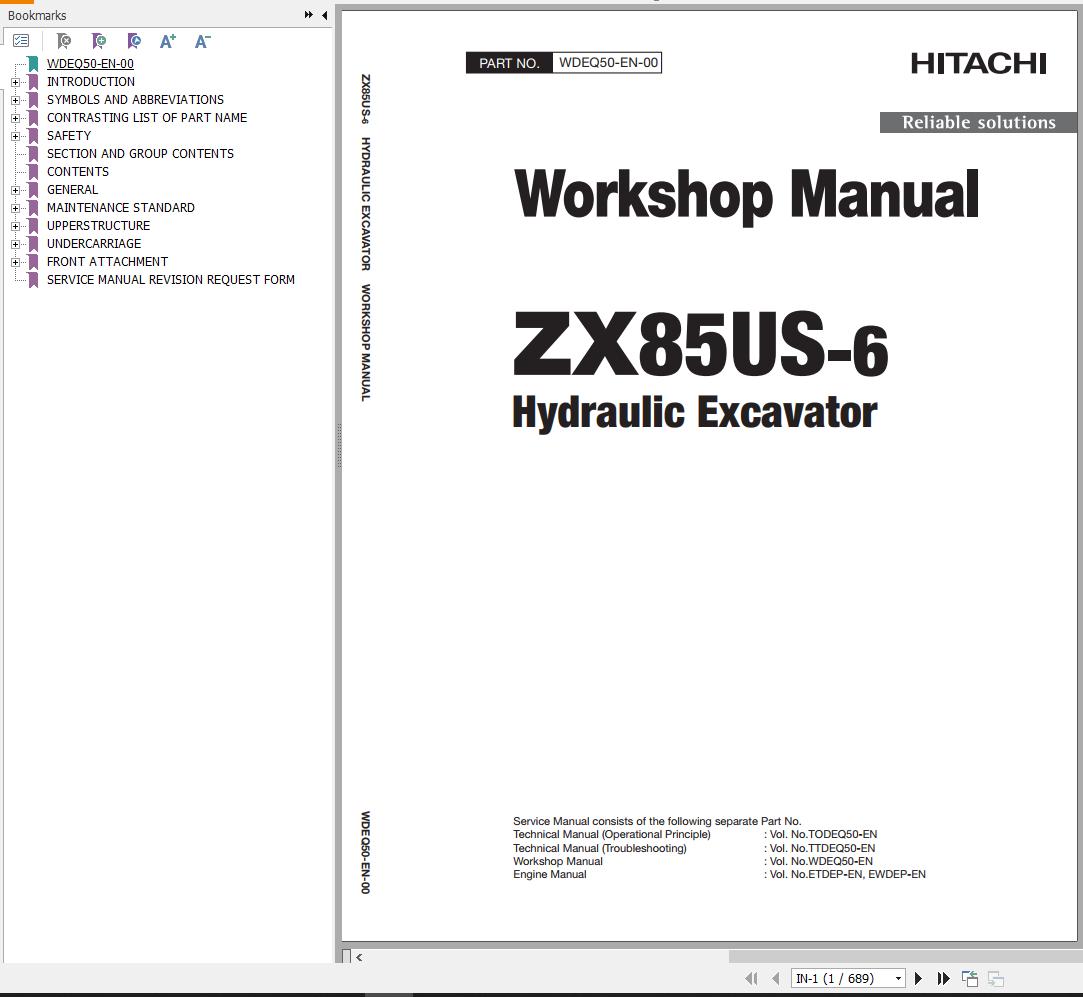Click the ZX85US-6 model heading
1083x997 pixels.
(x=700, y=343)
